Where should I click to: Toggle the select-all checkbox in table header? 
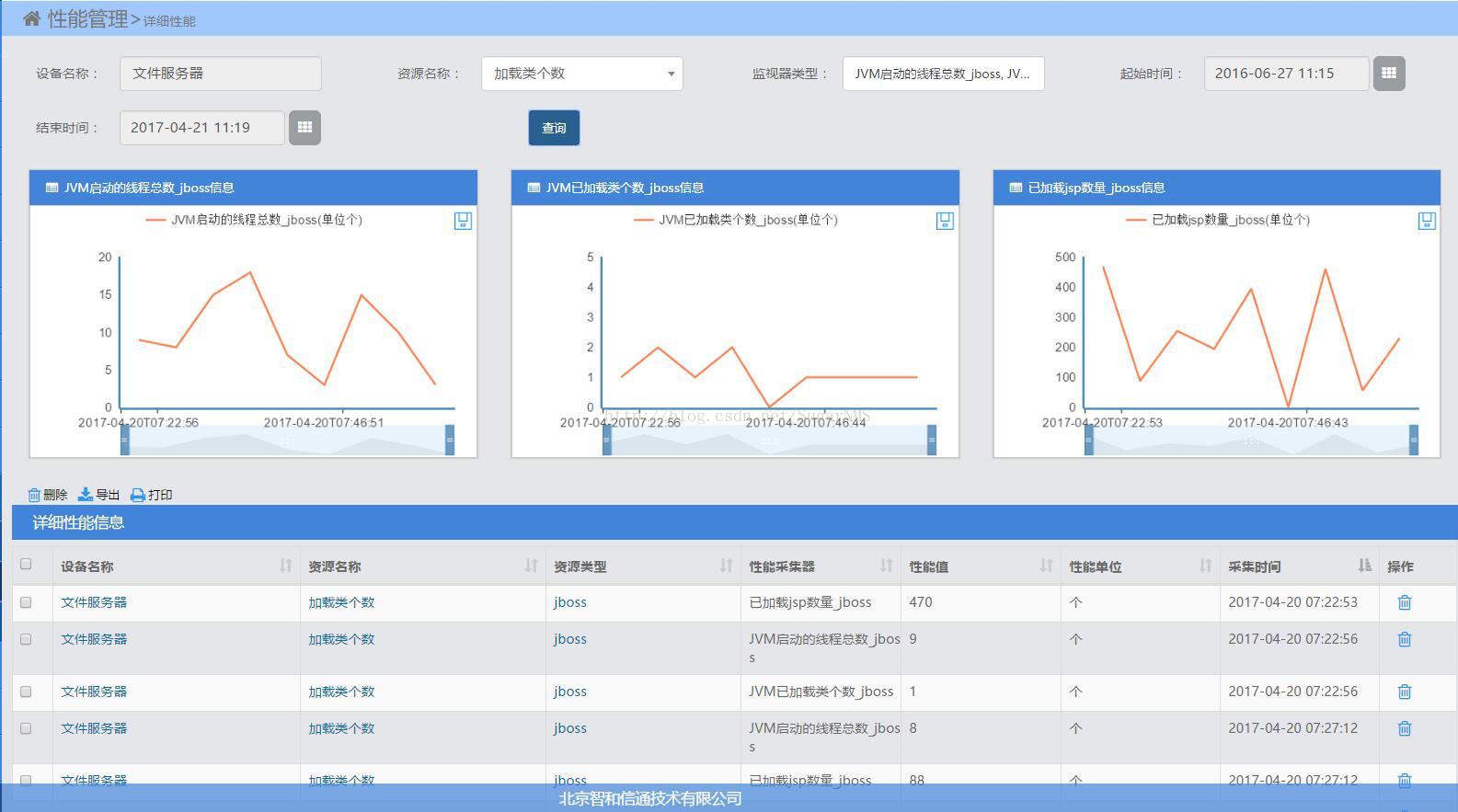[x=26, y=564]
